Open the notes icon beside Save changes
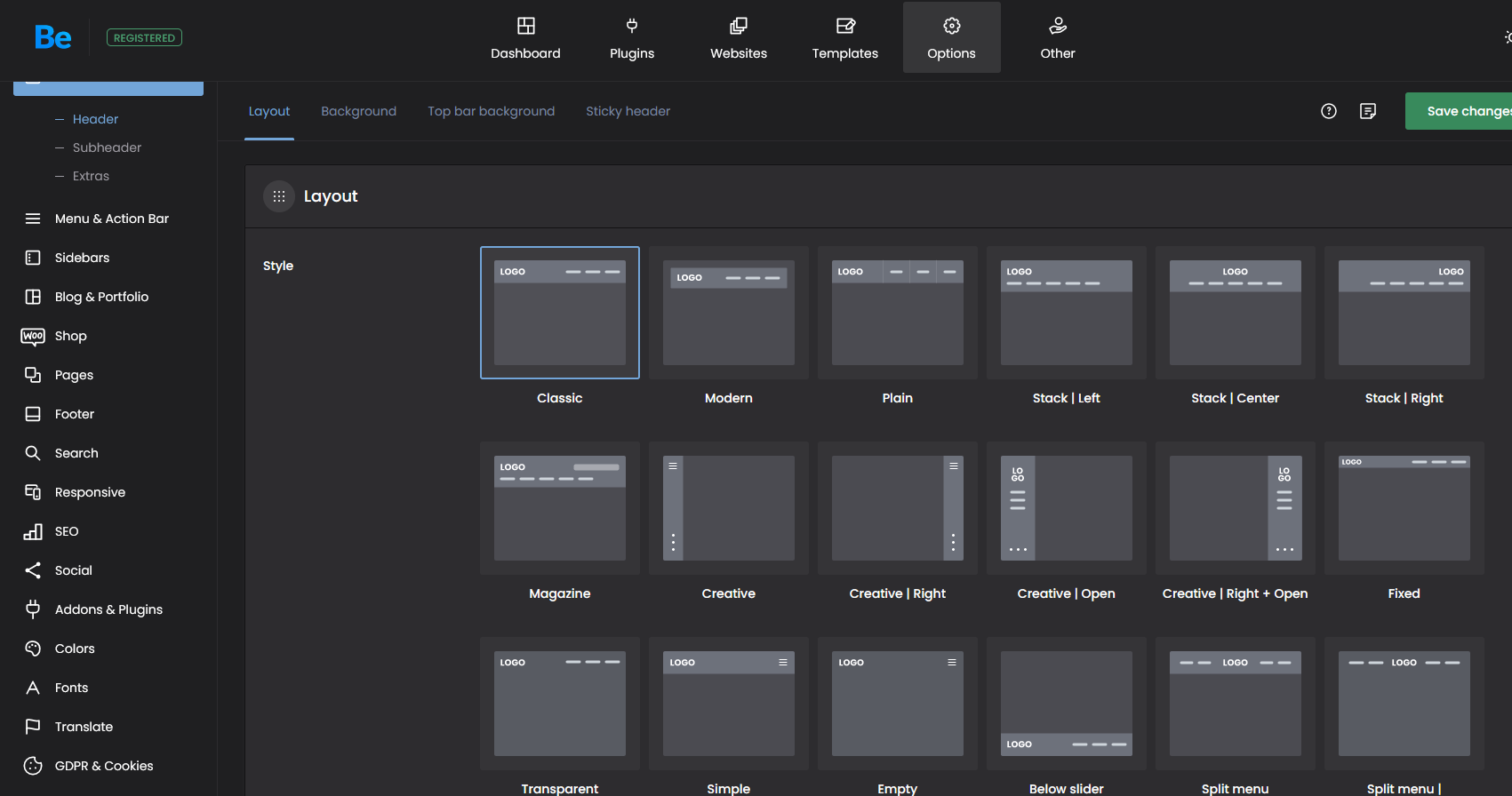Screen dimensions: 1512x796 click(x=1368, y=111)
